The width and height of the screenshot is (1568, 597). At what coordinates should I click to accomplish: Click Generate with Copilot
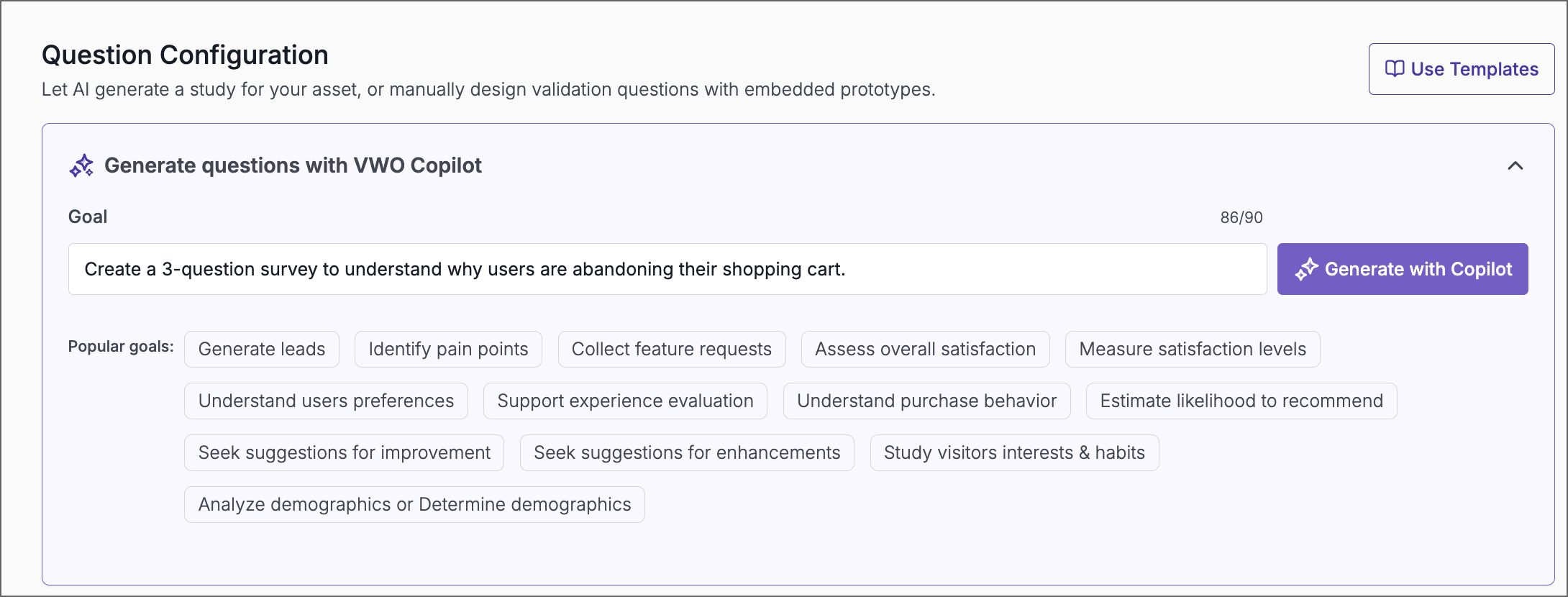(x=1402, y=269)
